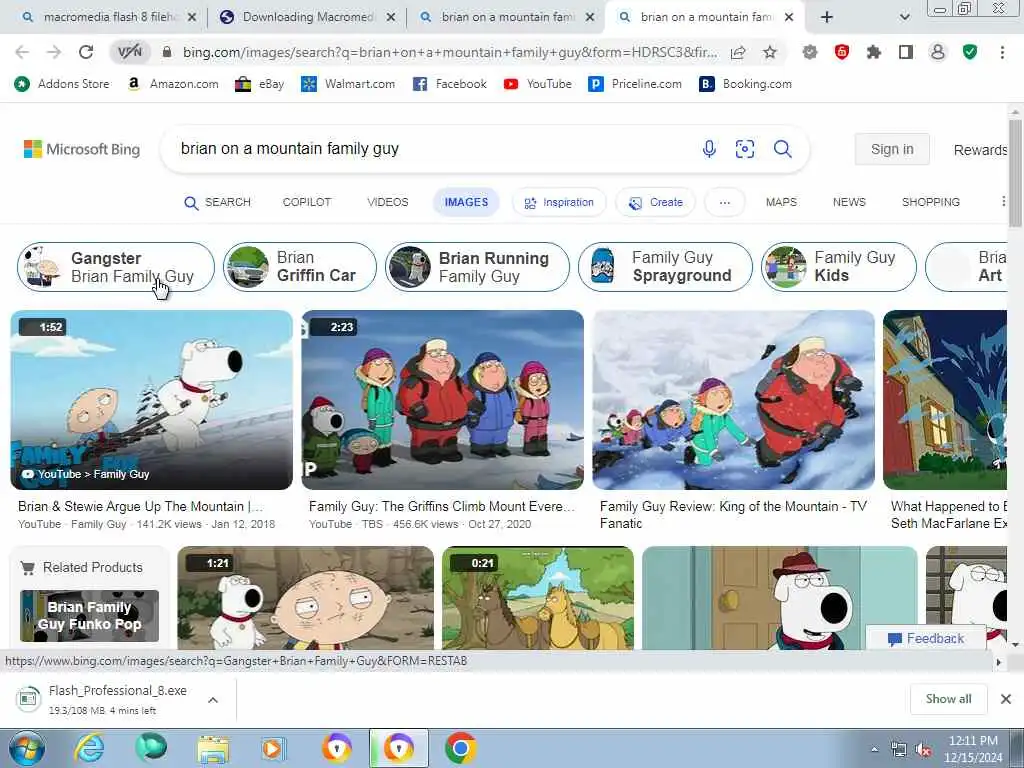
Task: Toggle the browser side panel
Action: click(x=906, y=52)
